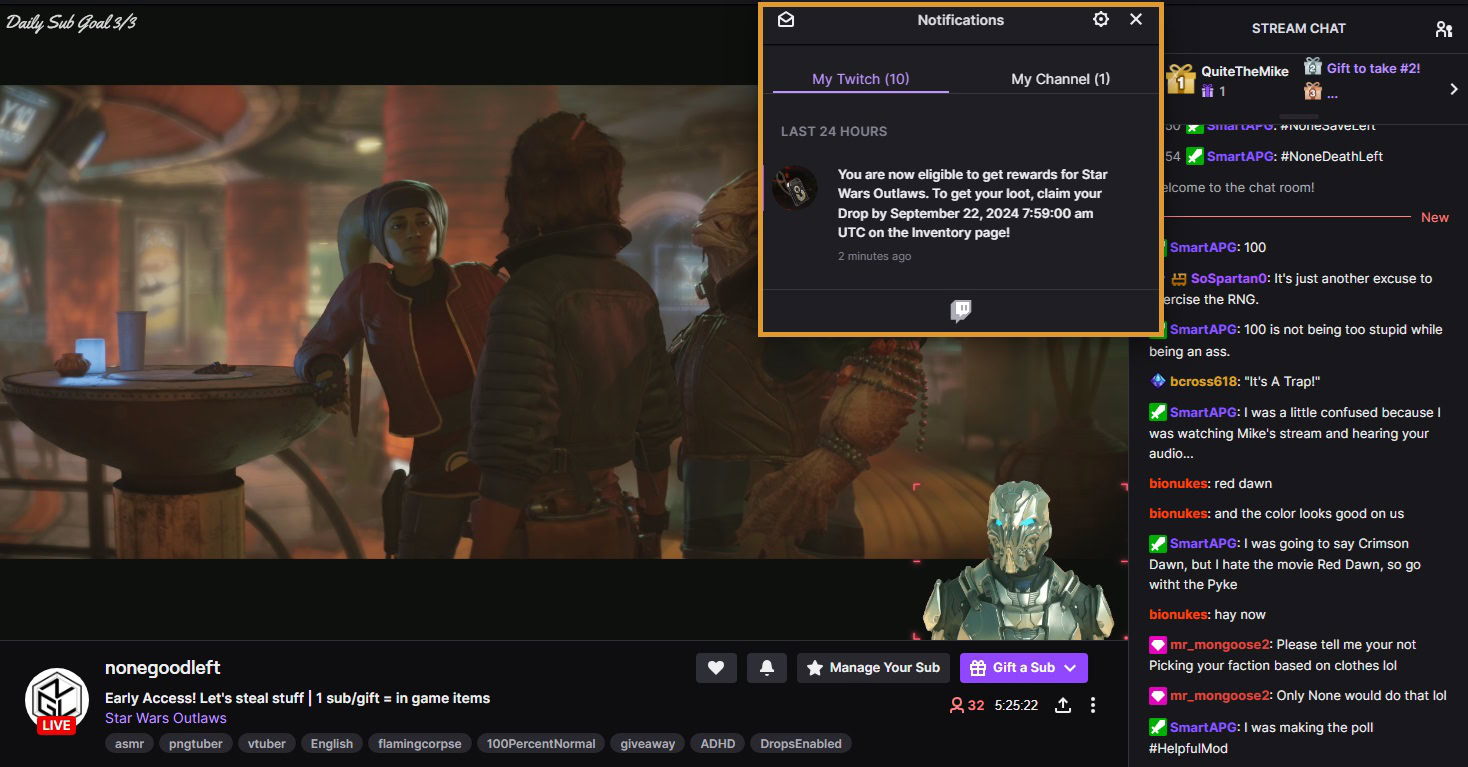Click the follow heart button
The image size is (1468, 767).
pos(716,668)
